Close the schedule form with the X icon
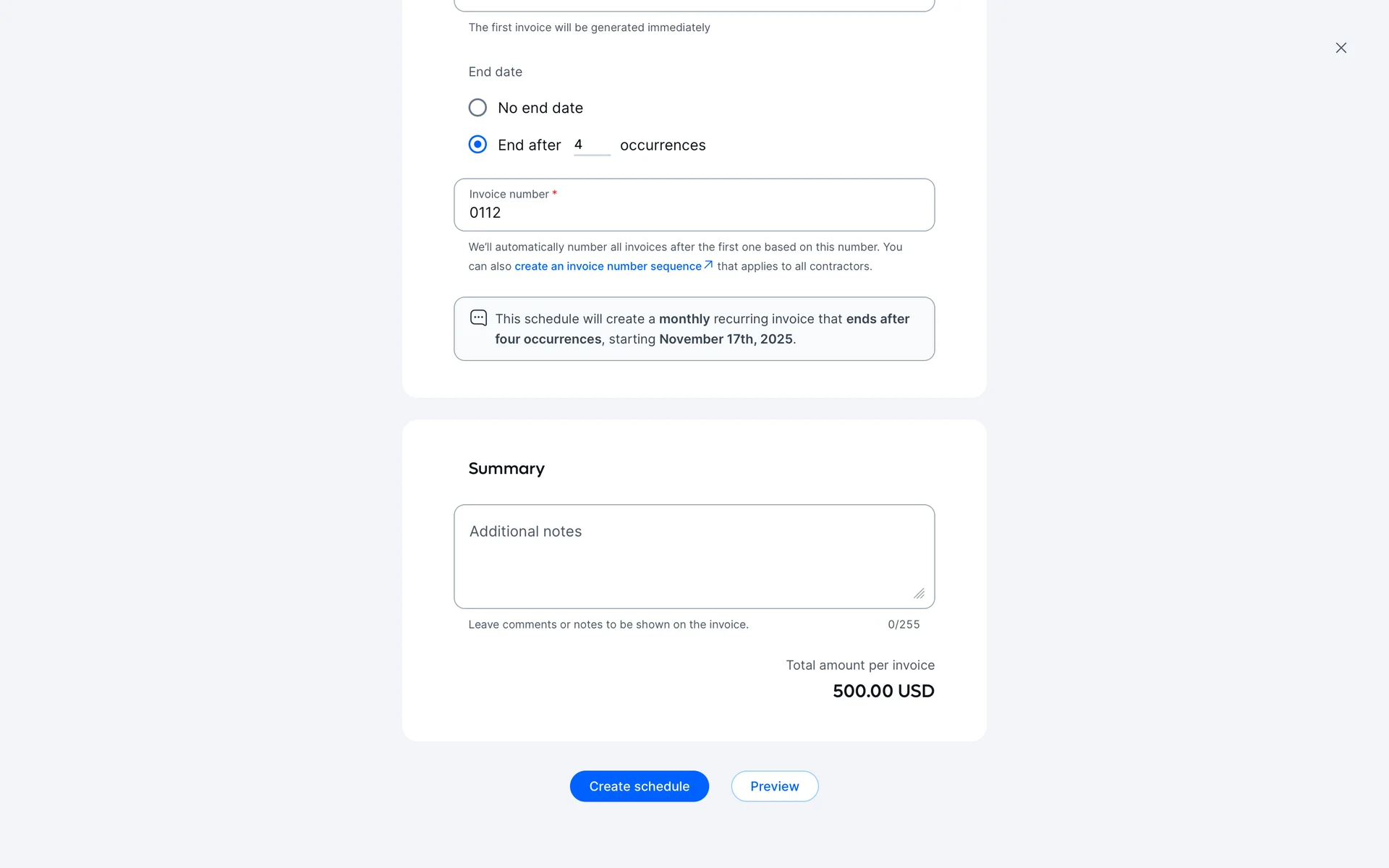The width and height of the screenshot is (1389, 868). tap(1341, 48)
